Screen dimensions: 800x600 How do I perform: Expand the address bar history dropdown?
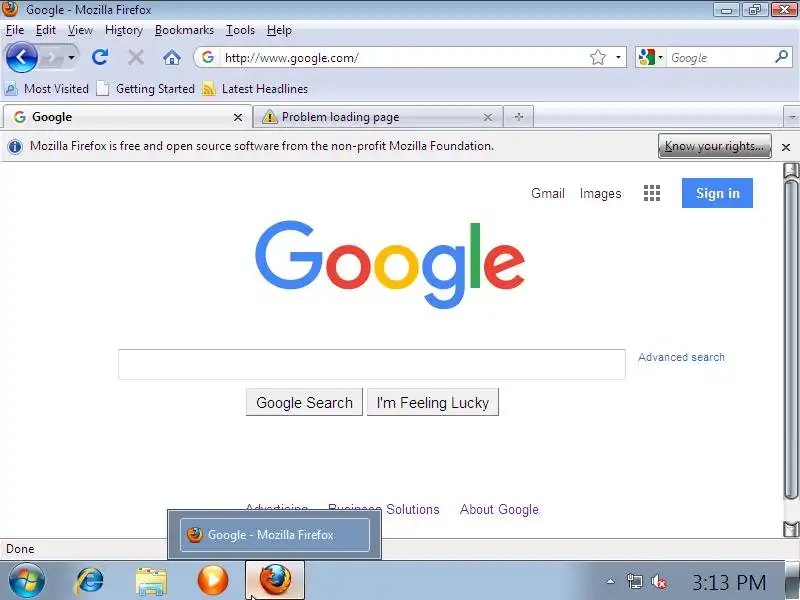618,57
